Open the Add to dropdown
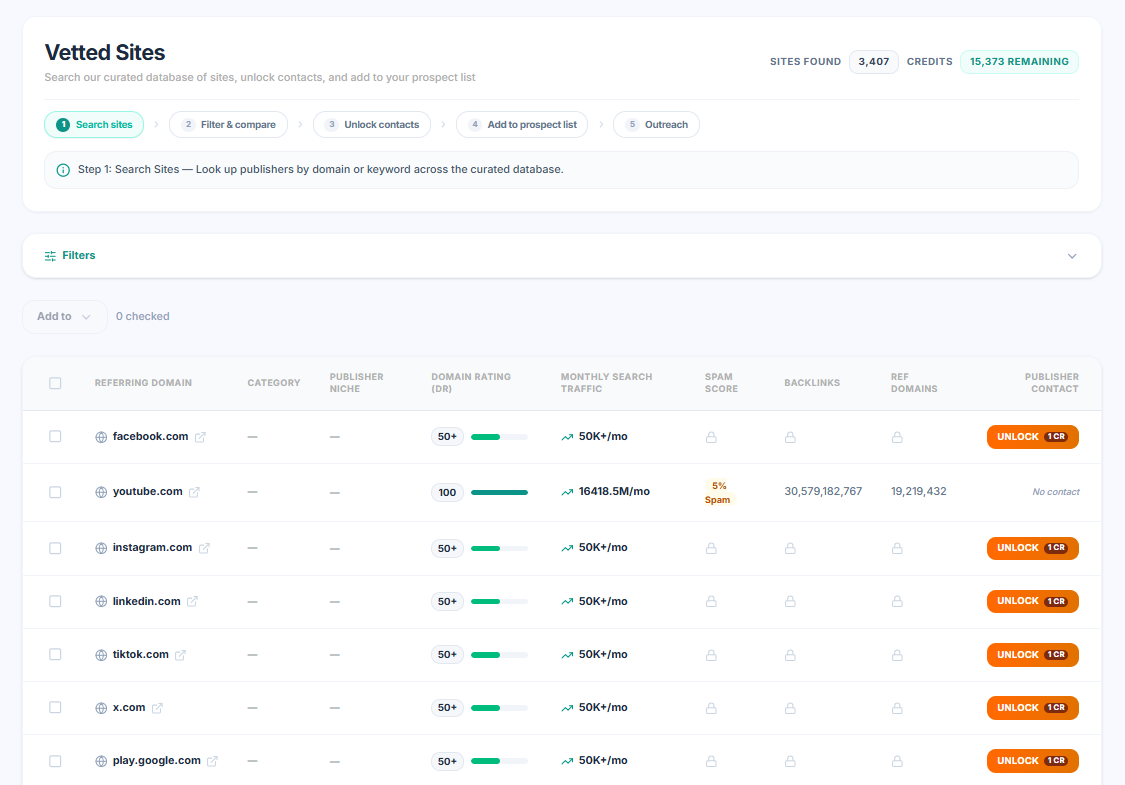Viewport: 1125px width, 785px height. tap(65, 316)
